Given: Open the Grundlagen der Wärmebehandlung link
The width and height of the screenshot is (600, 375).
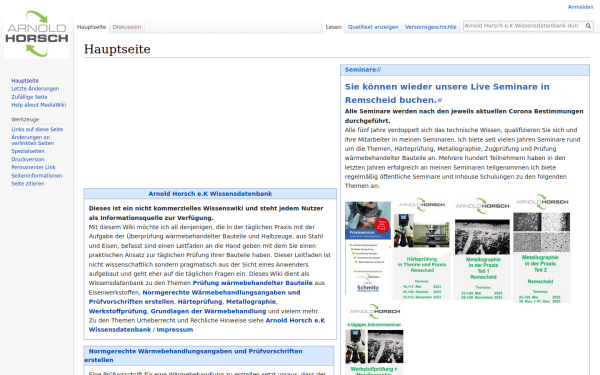Looking at the screenshot, I should (x=208, y=311).
